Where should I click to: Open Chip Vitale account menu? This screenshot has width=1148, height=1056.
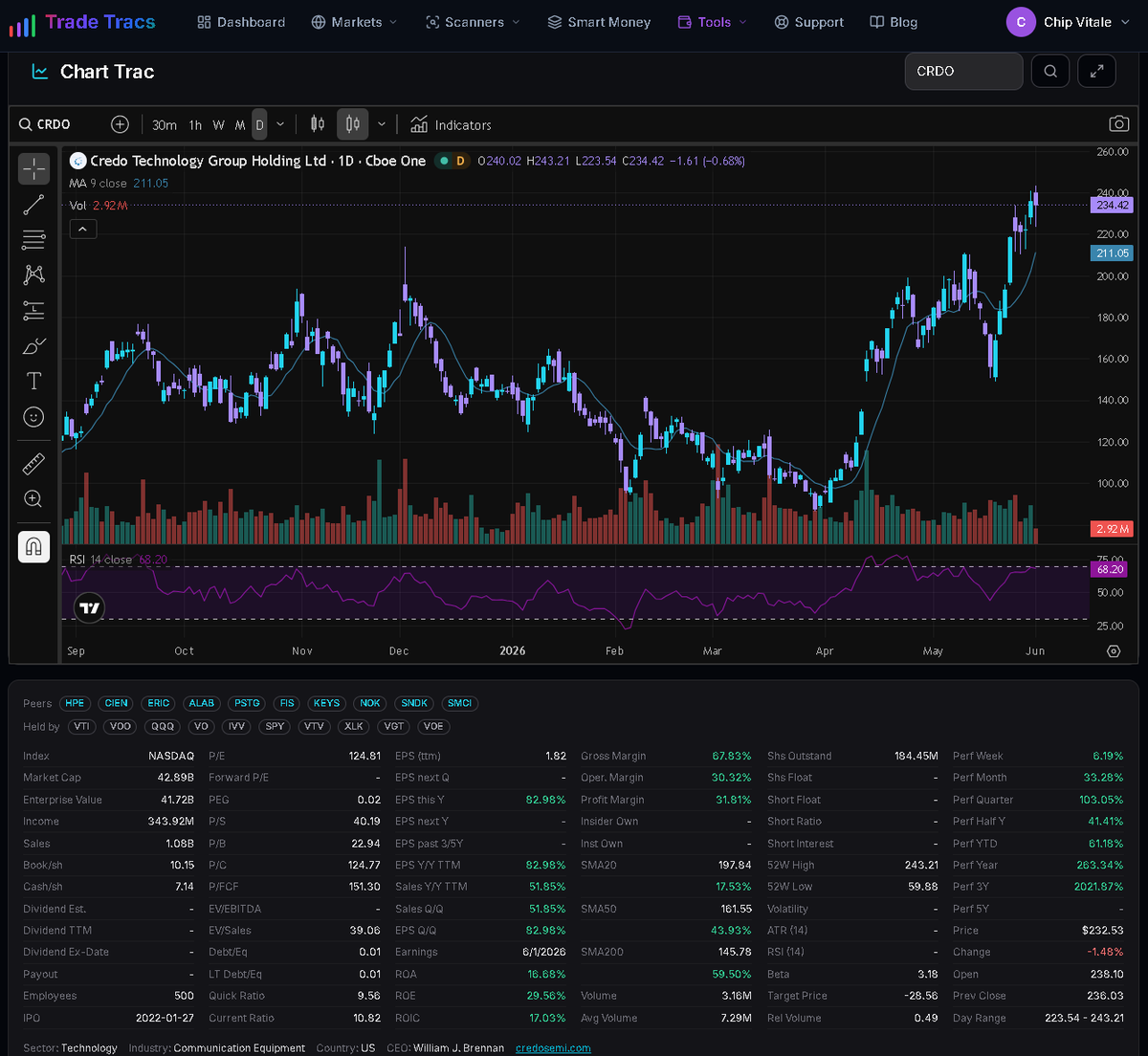(1067, 22)
